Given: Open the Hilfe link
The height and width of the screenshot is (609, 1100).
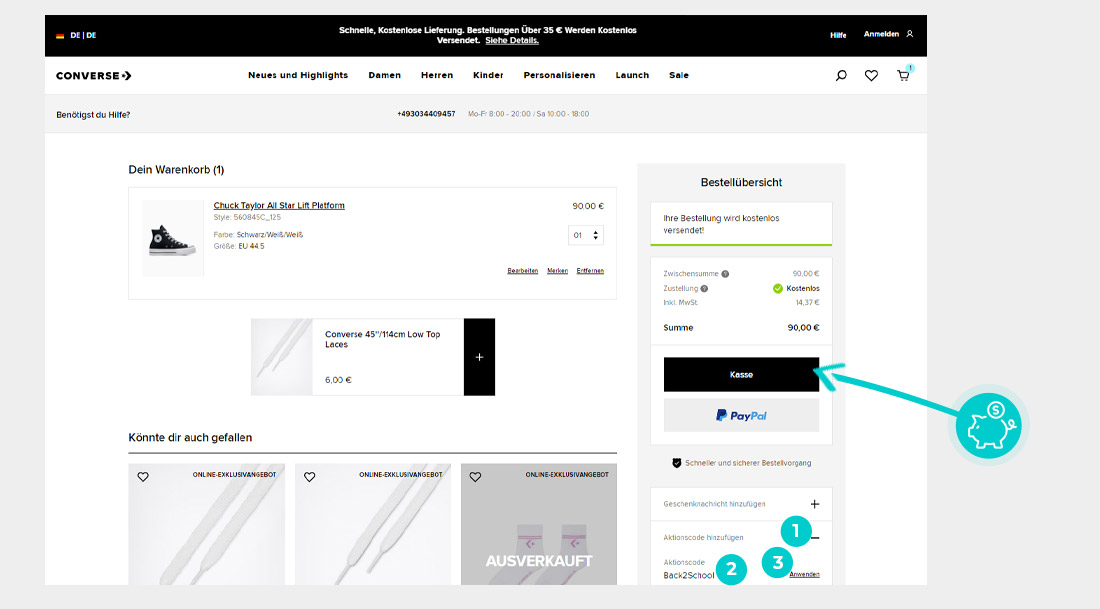Looking at the screenshot, I should (x=838, y=35).
